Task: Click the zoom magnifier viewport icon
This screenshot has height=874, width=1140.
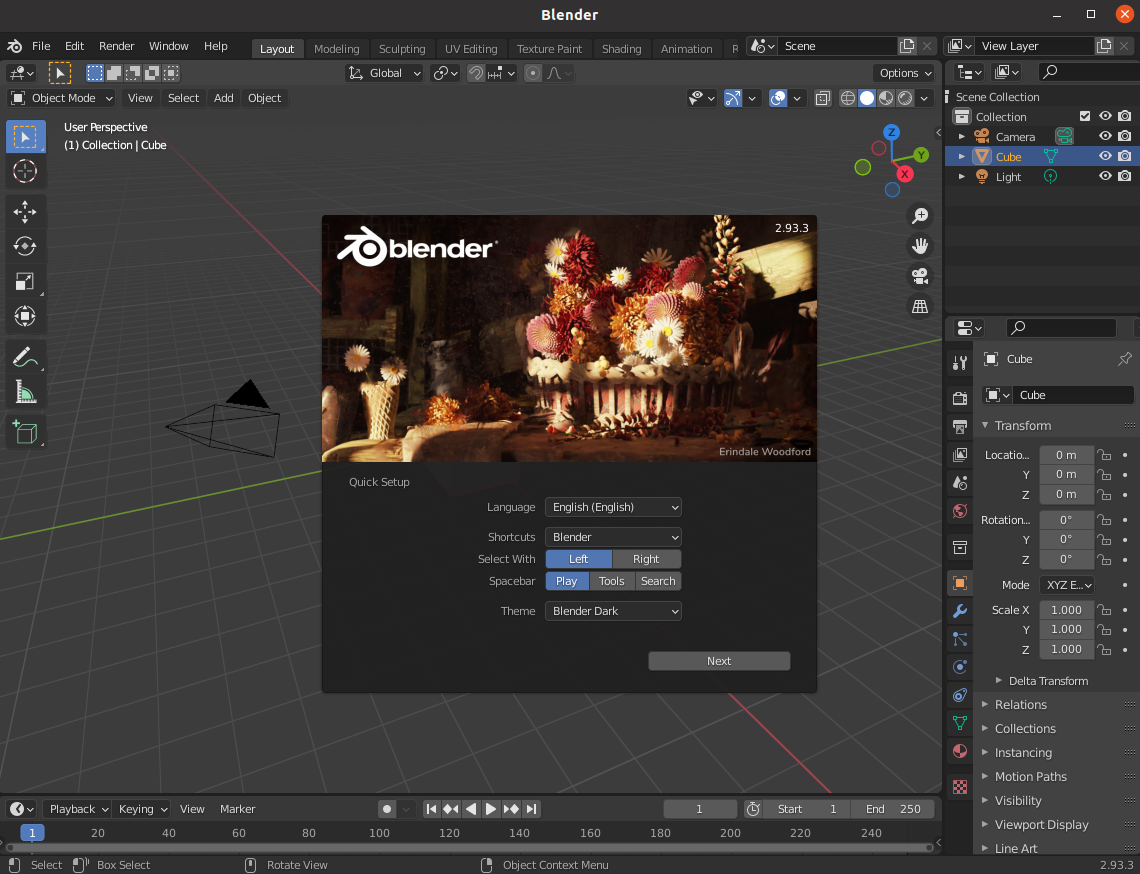Action: (920, 215)
